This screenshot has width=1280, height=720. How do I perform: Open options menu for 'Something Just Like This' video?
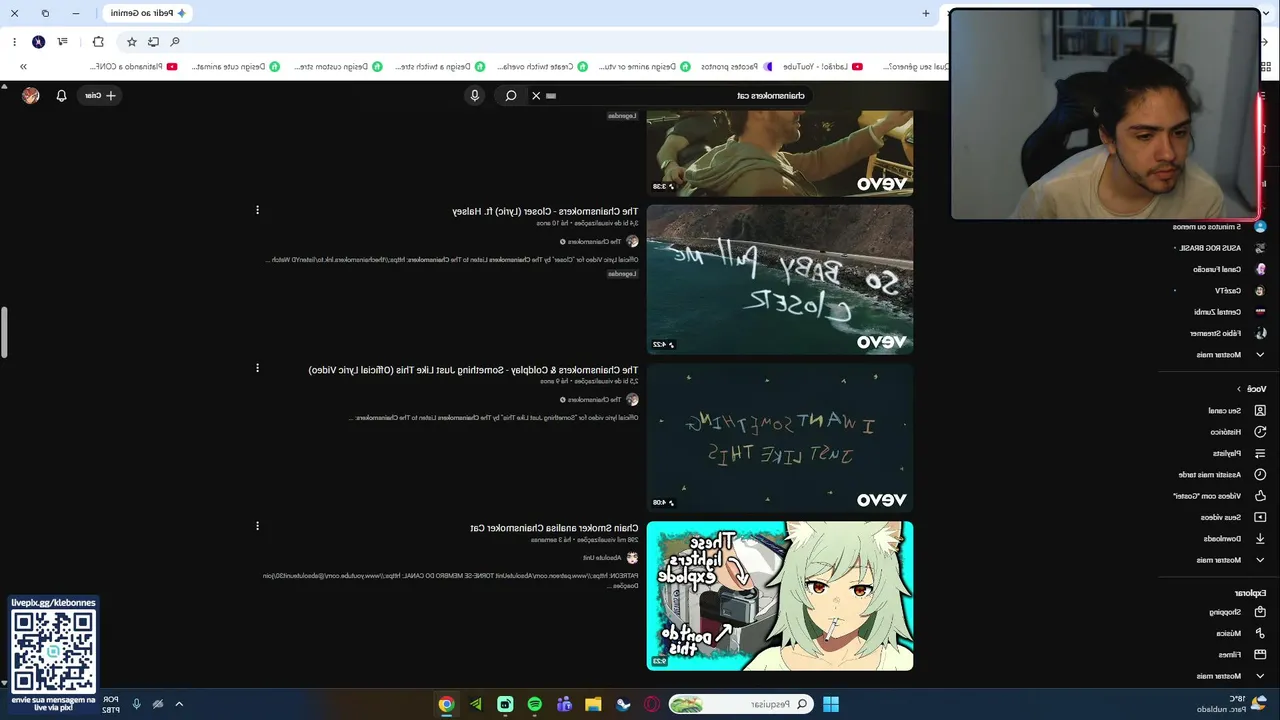(257, 368)
